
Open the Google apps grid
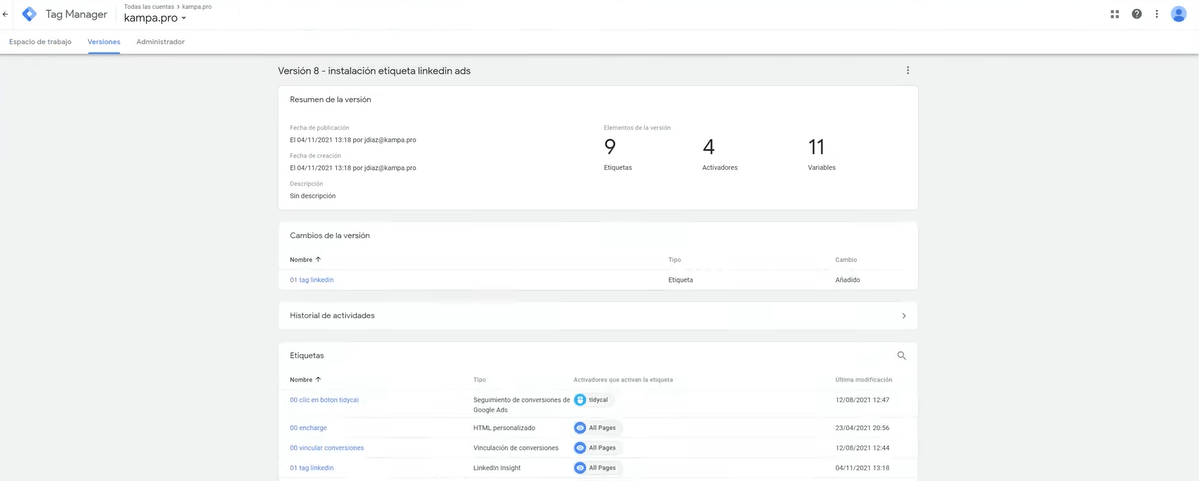click(1115, 14)
